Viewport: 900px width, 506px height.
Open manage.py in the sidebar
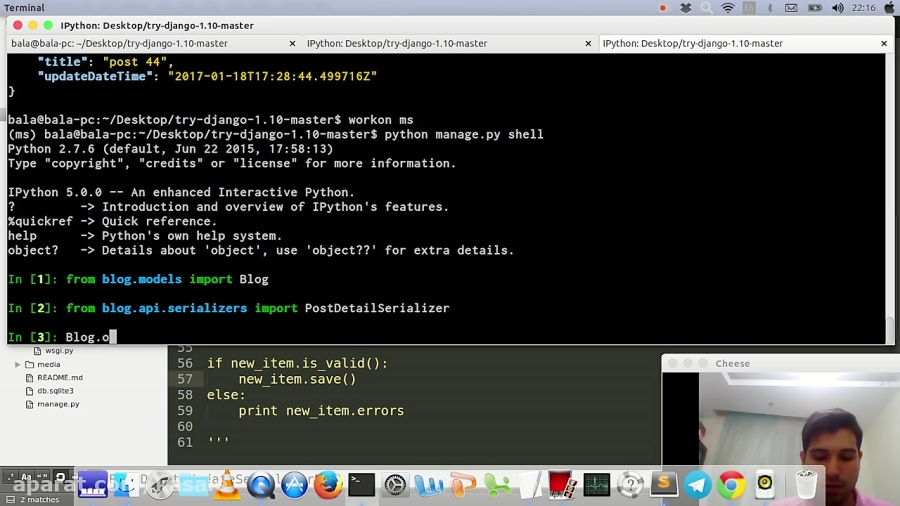[58, 404]
